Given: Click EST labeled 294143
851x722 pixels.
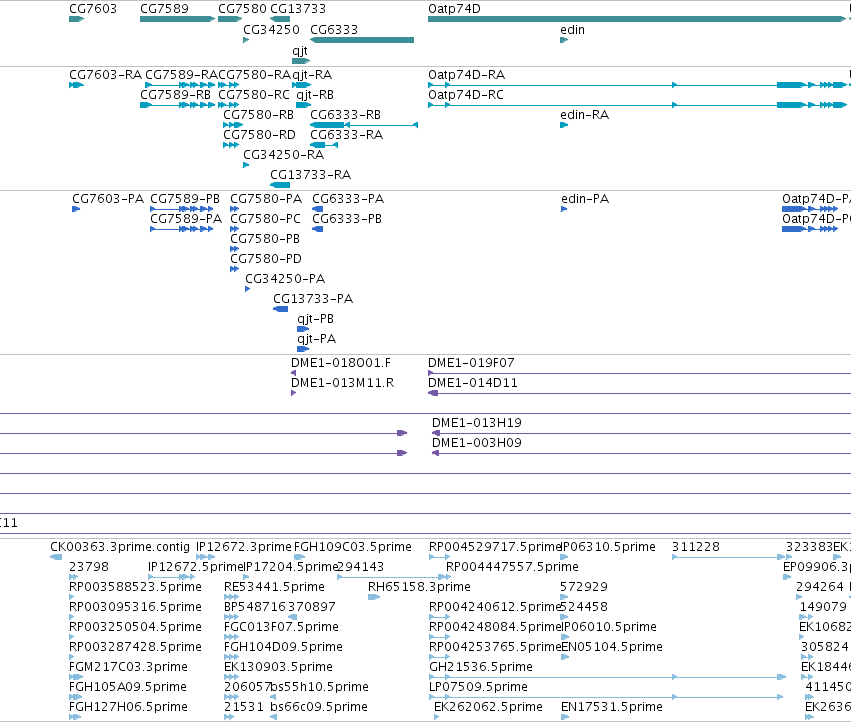Looking at the screenshot, I should [x=360, y=567].
